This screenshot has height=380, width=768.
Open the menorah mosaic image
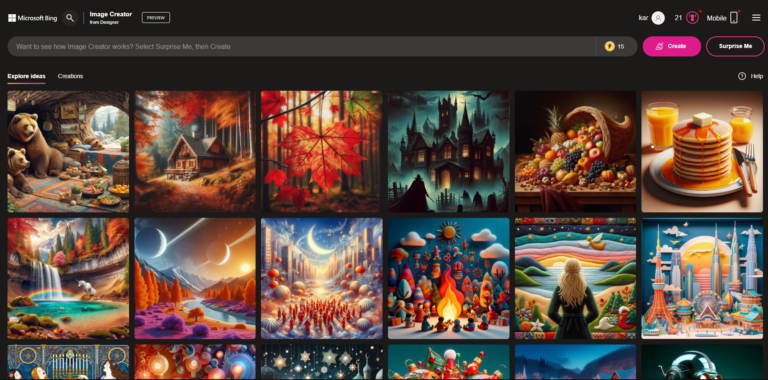click(68, 362)
